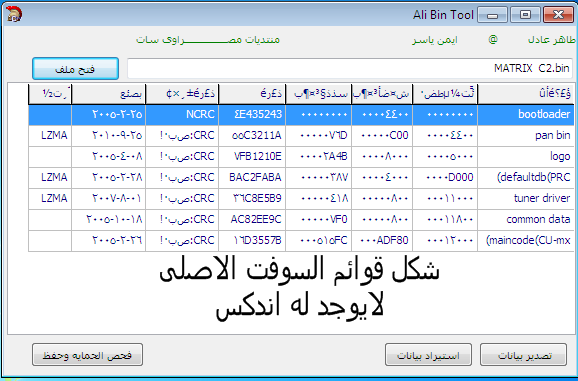Screen dimensions: 578x381
Task: Click the MATRIX C2.bin file path field
Action: pyautogui.click(x=350, y=68)
